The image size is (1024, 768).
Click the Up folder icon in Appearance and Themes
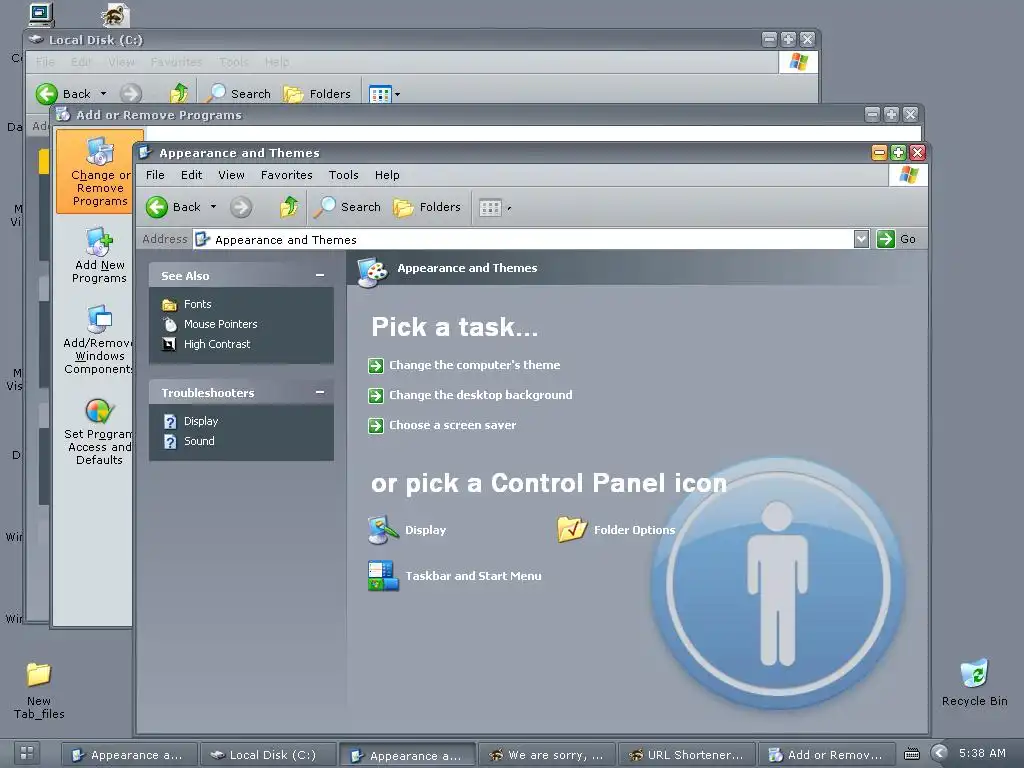point(289,207)
